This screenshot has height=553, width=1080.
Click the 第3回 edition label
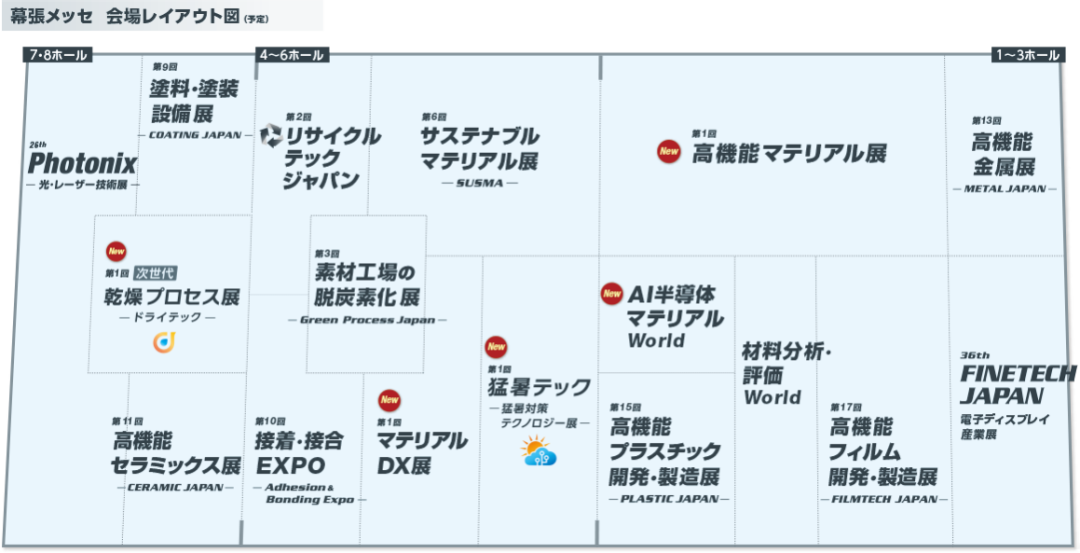pos(328,254)
